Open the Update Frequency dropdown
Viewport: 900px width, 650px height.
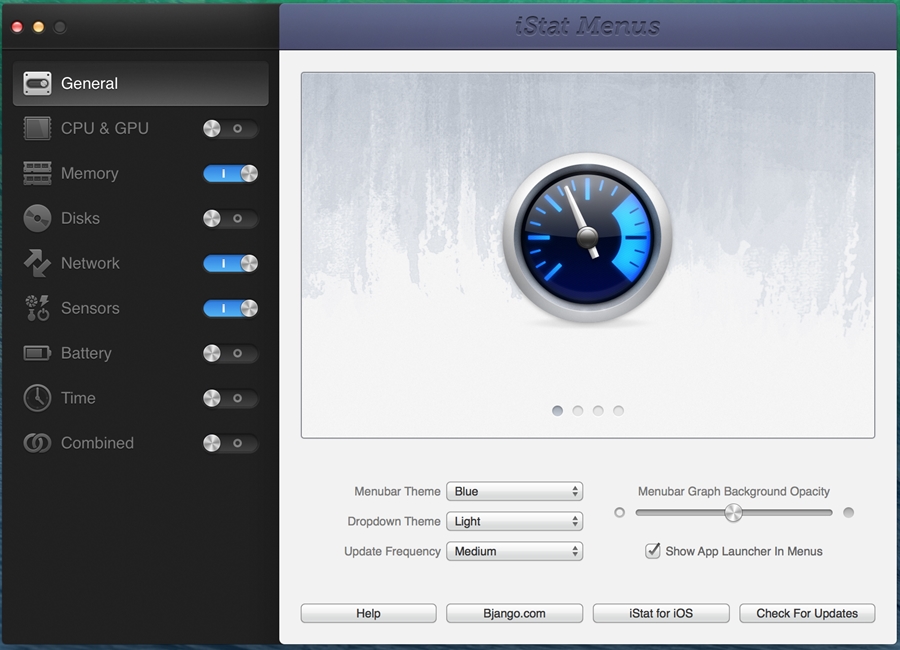[x=514, y=551]
